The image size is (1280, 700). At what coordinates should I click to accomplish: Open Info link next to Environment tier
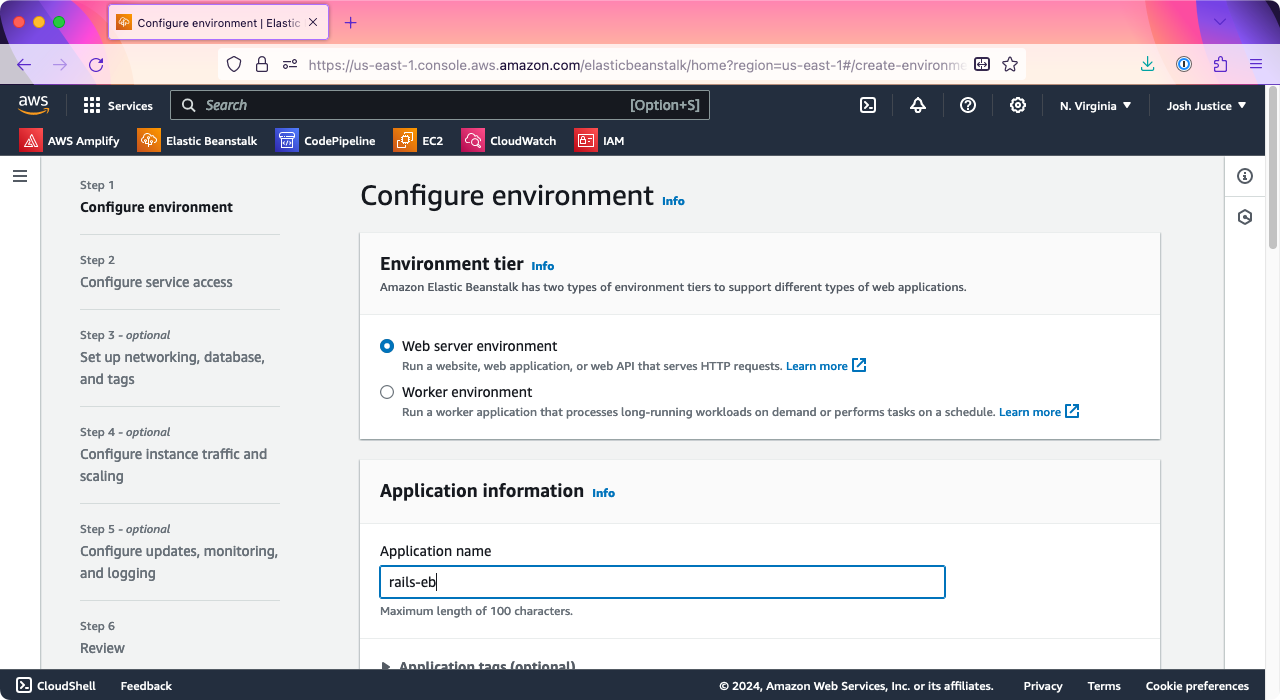click(542, 266)
